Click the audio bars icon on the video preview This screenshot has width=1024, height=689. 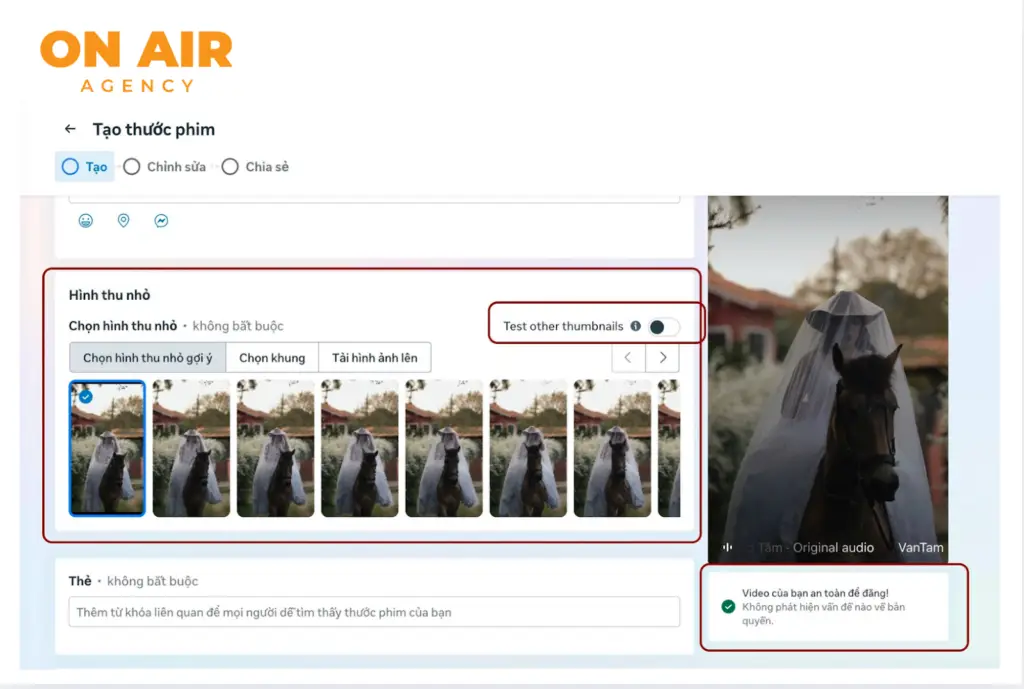(727, 547)
